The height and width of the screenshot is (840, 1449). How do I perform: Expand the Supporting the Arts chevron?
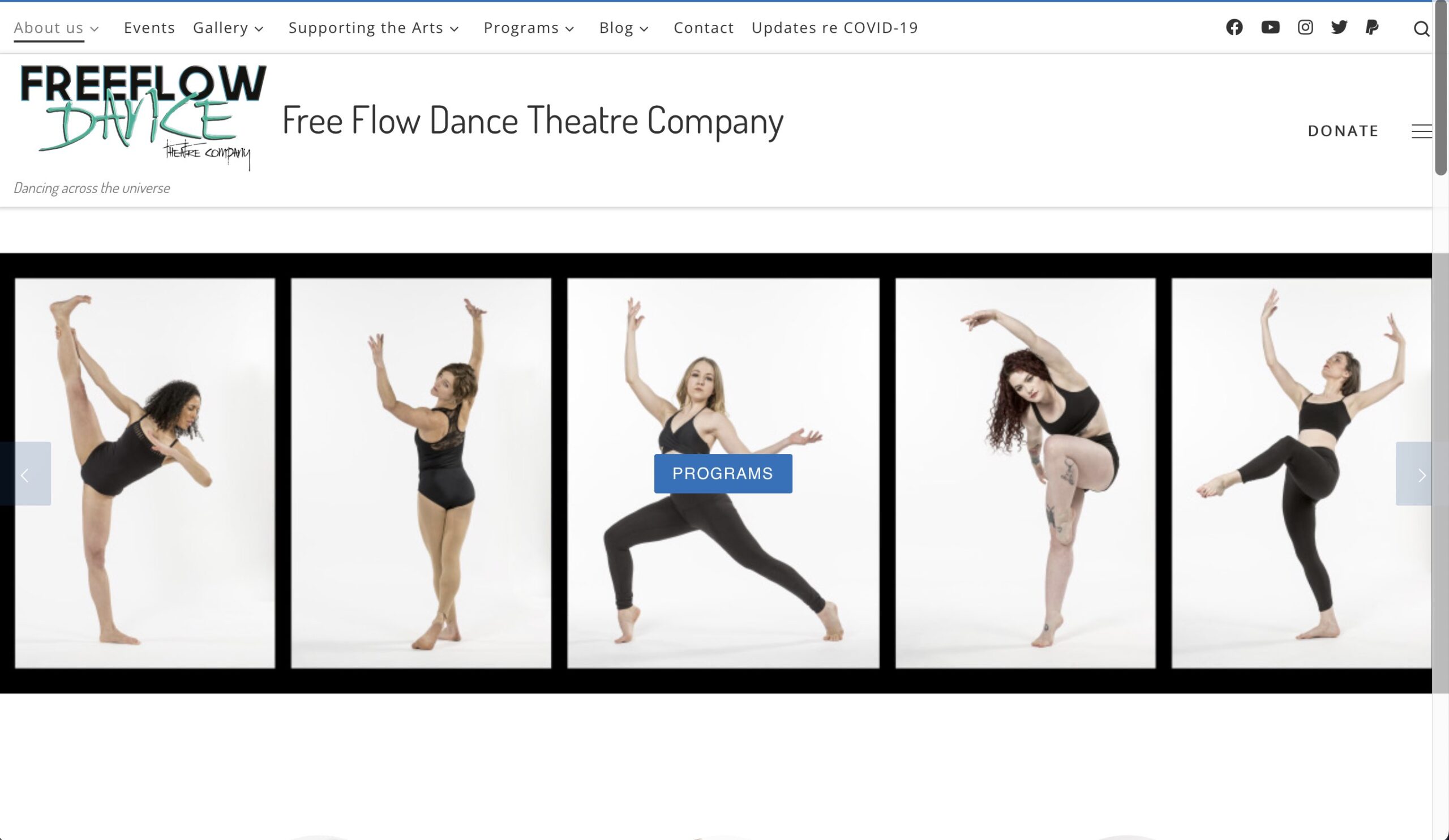[x=455, y=29]
